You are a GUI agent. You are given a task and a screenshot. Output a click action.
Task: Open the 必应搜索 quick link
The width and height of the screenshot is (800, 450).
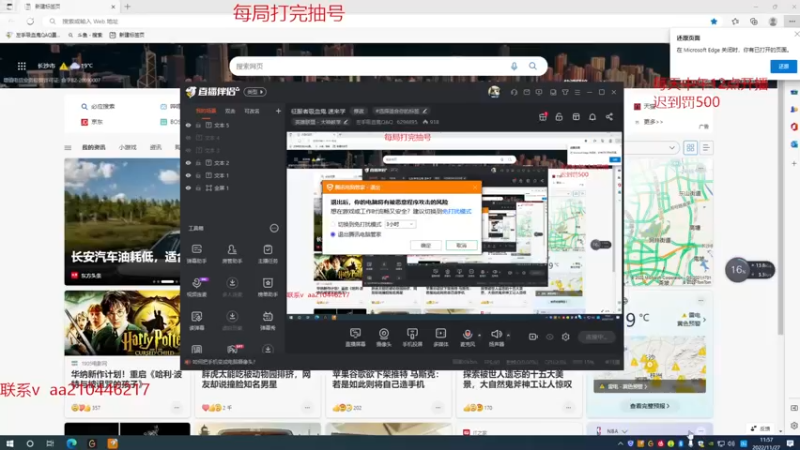pos(98,107)
